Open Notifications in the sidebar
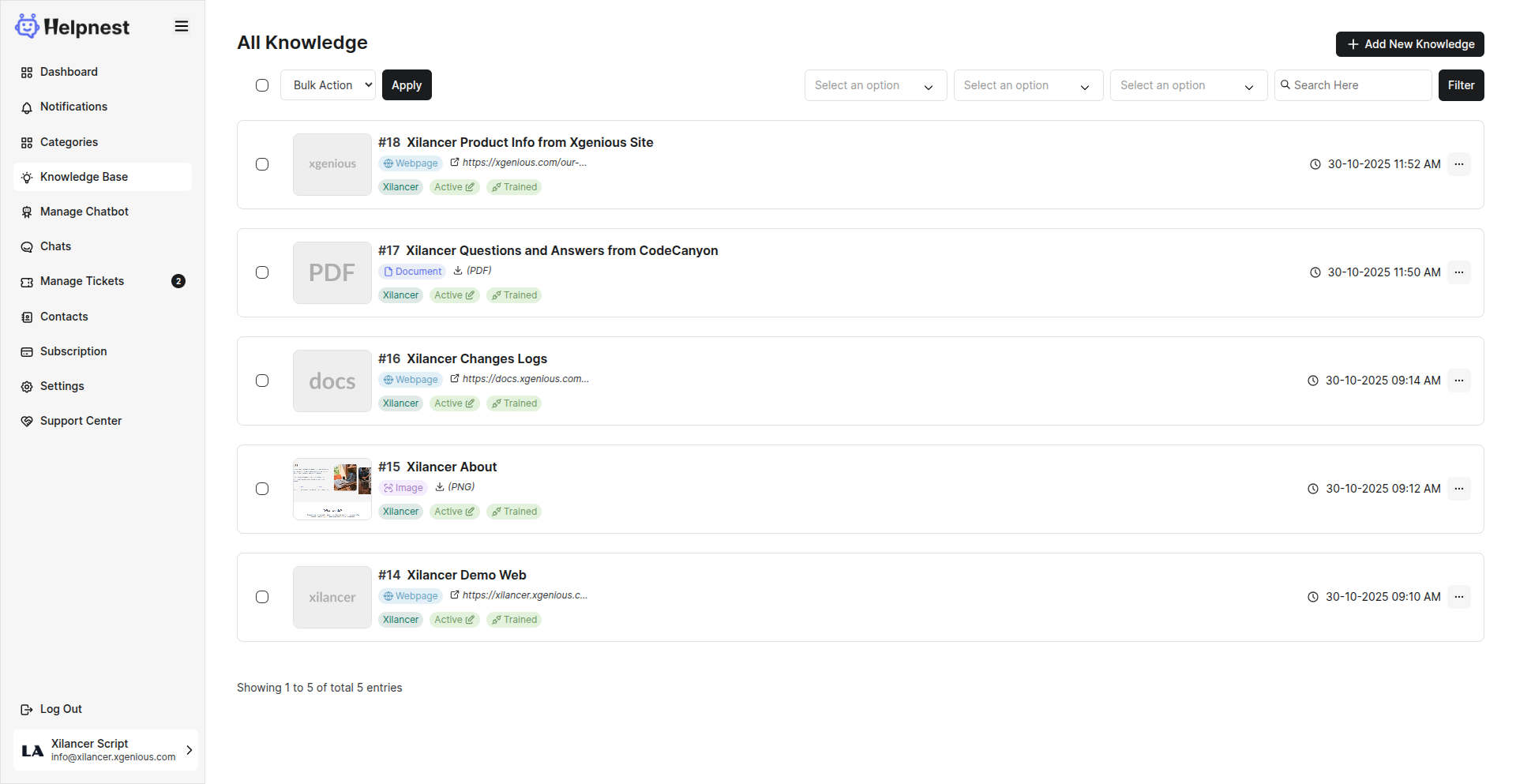The width and height of the screenshot is (1516, 784). 103,107
